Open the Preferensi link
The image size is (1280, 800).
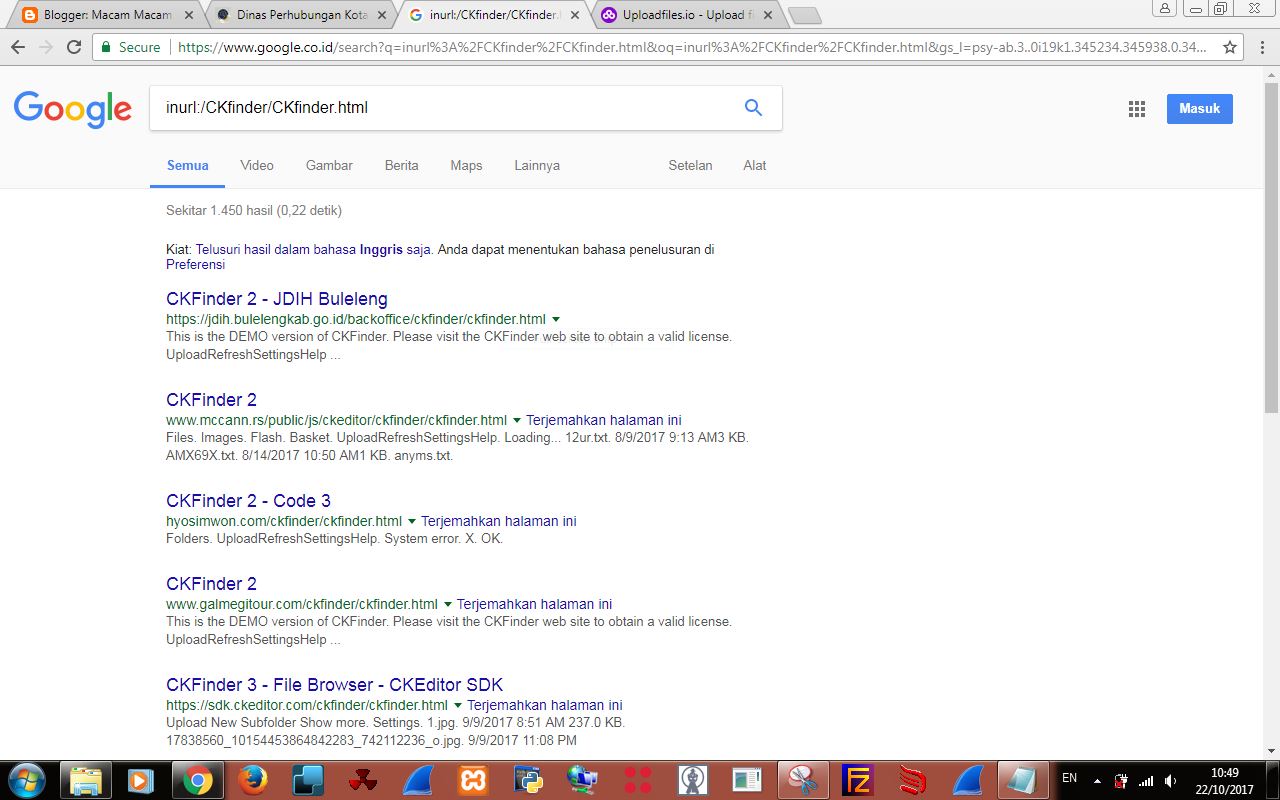point(196,265)
